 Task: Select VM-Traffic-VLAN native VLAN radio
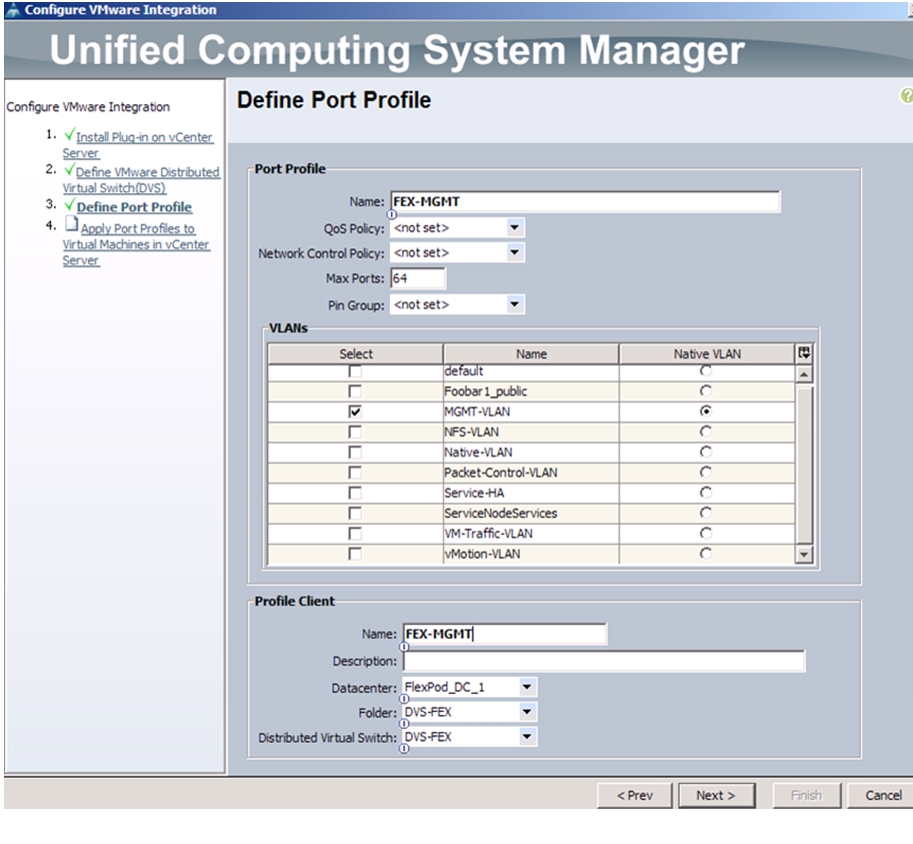(x=706, y=534)
